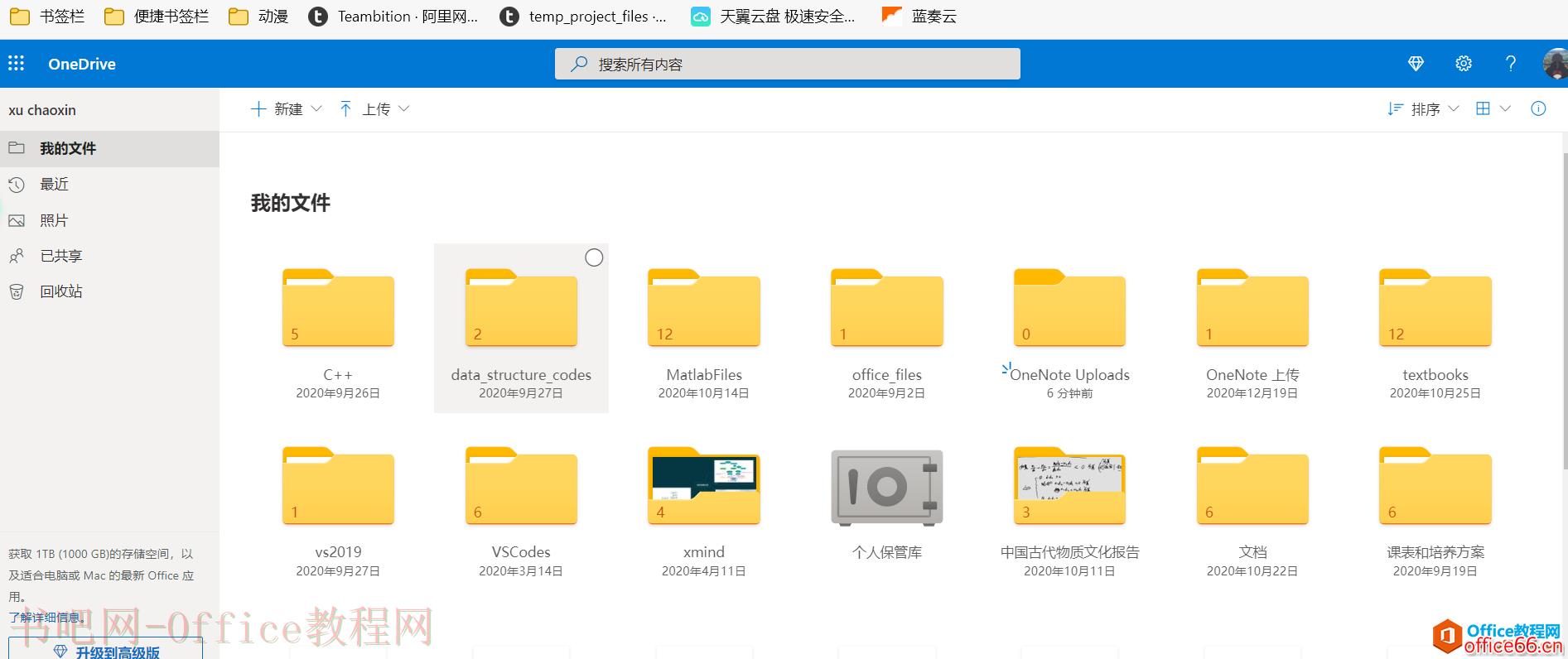Open the OneNote 上传 folder

[1252, 308]
